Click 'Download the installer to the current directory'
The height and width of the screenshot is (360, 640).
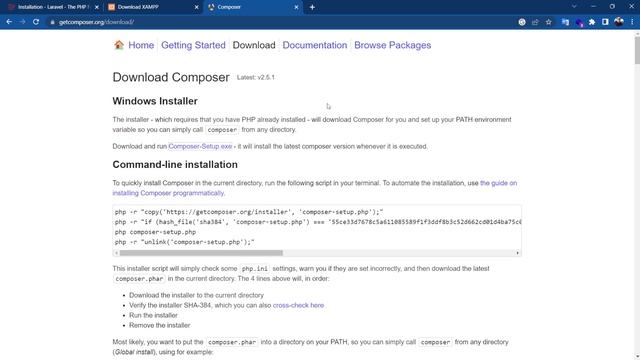point(196,295)
